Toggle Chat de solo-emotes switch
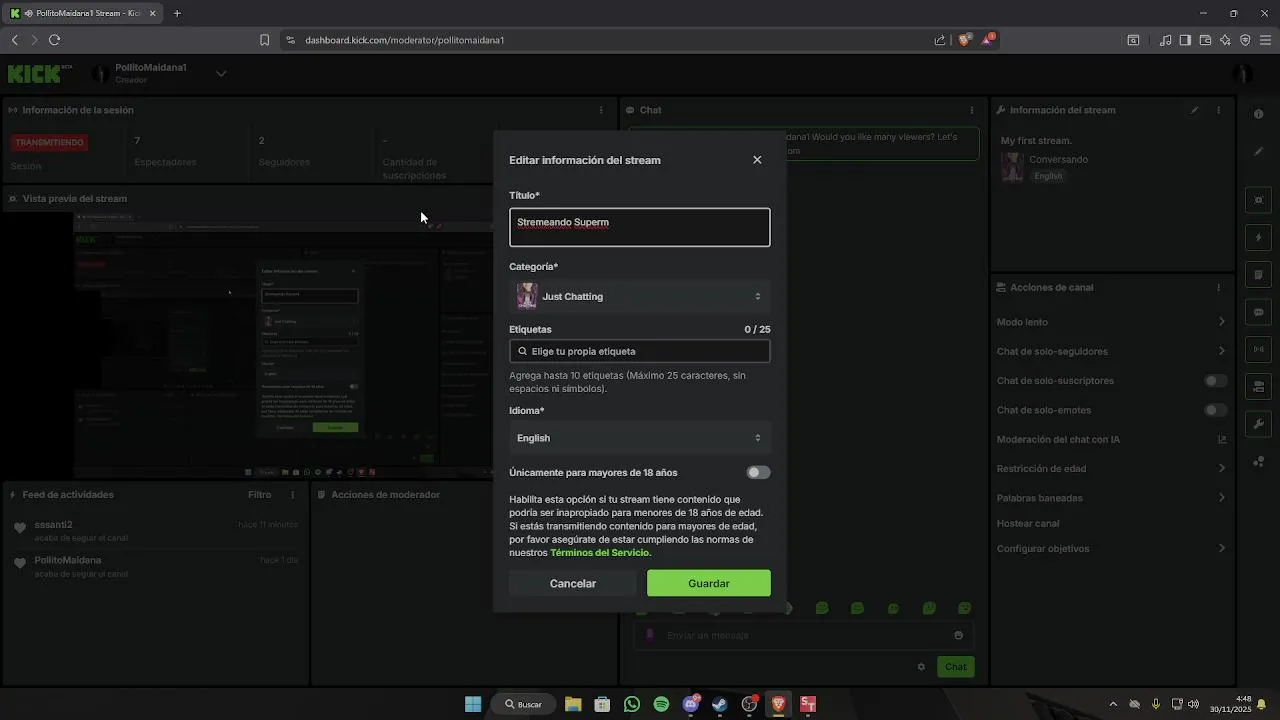The width and height of the screenshot is (1280, 720). click(x=1216, y=410)
